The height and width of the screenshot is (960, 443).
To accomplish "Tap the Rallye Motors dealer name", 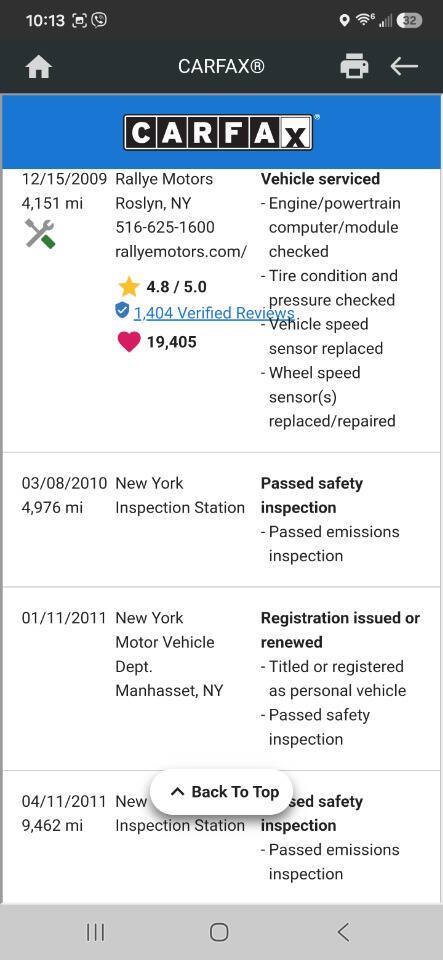I will [164, 179].
